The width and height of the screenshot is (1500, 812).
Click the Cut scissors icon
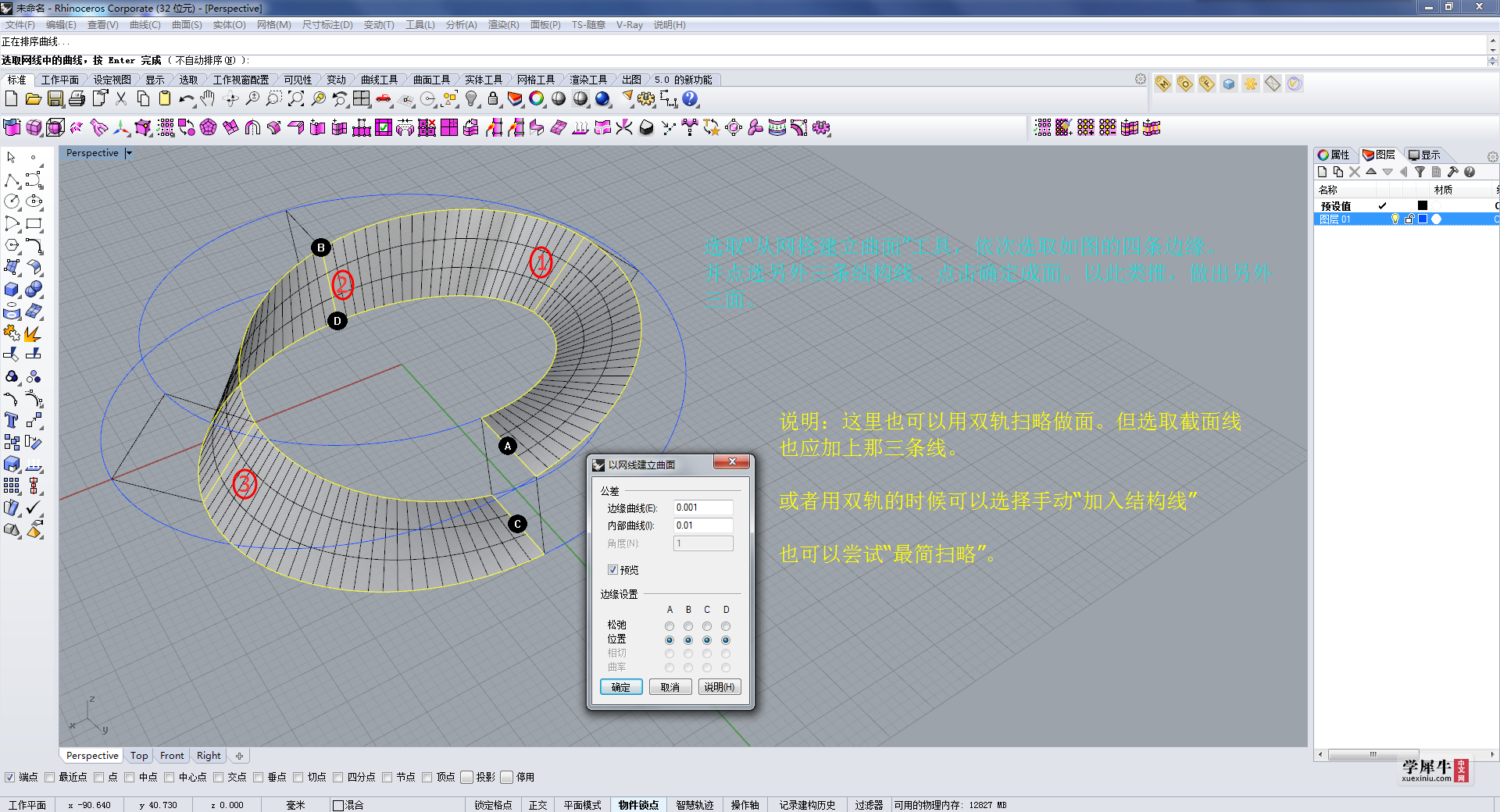click(x=121, y=99)
